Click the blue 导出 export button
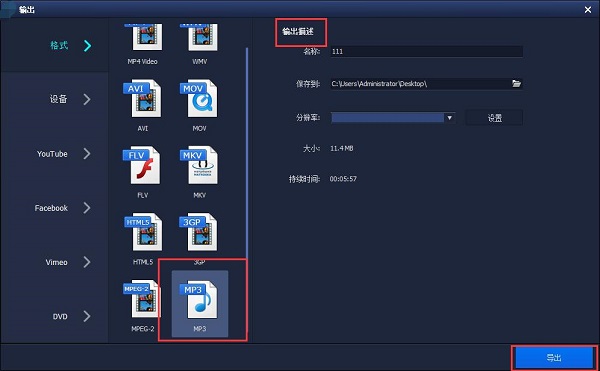Viewport: 600px width, 371px height. tap(554, 358)
